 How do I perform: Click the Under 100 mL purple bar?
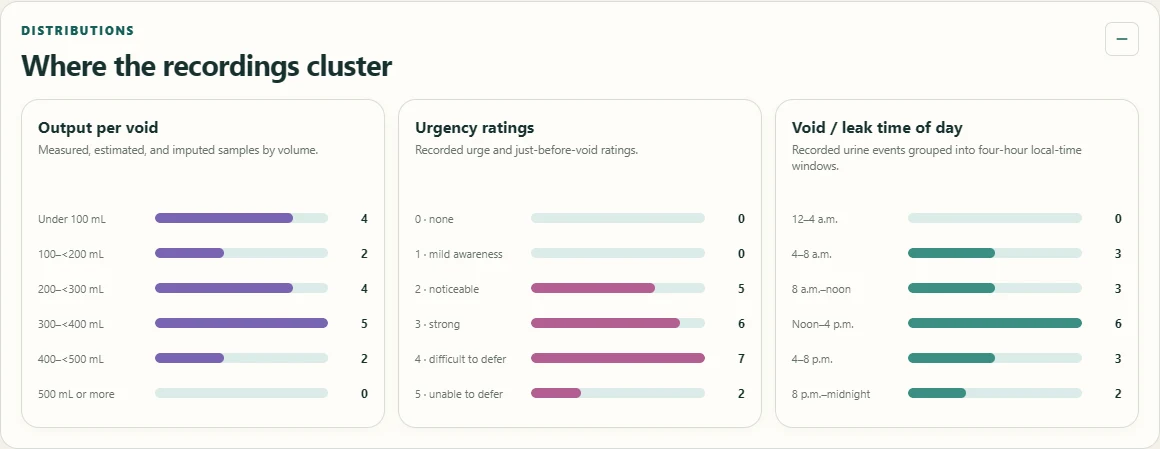coord(241,218)
